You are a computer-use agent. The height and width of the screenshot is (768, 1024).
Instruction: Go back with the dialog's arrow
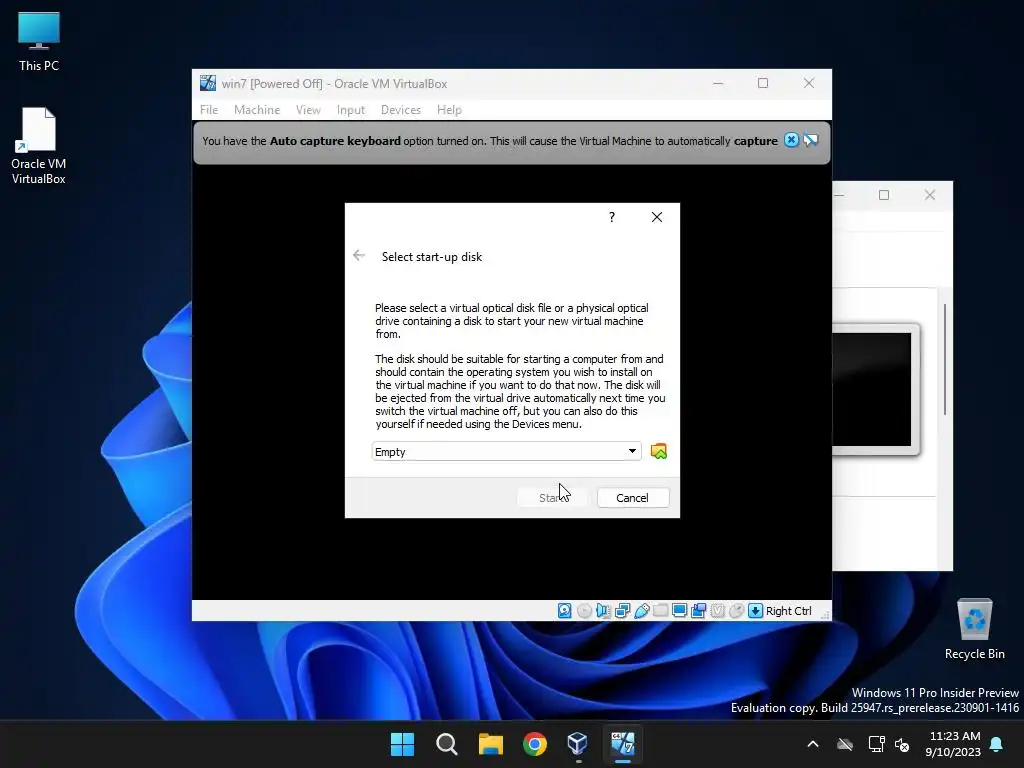359,255
